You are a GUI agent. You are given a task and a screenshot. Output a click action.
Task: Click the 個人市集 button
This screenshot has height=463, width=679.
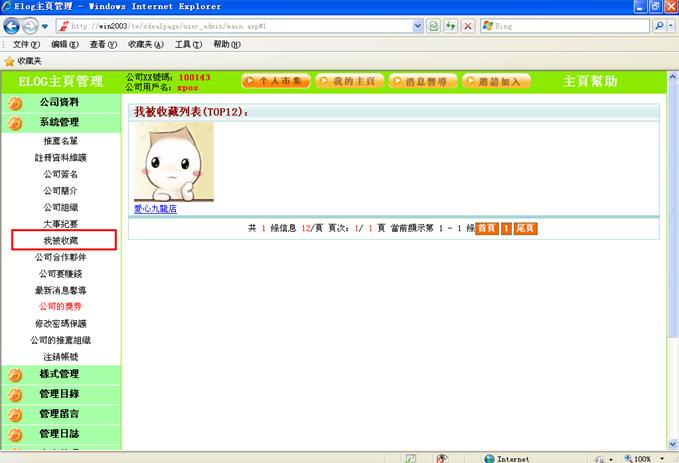(x=276, y=81)
